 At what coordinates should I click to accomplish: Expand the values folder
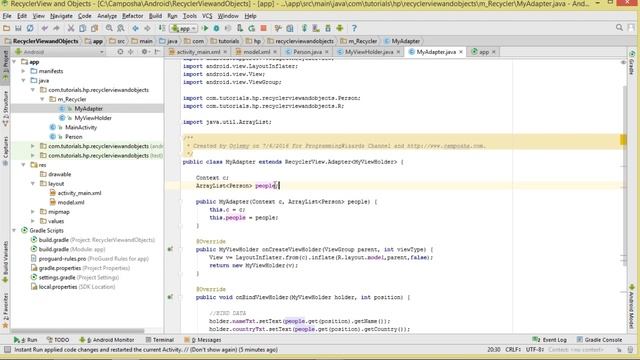[33, 221]
